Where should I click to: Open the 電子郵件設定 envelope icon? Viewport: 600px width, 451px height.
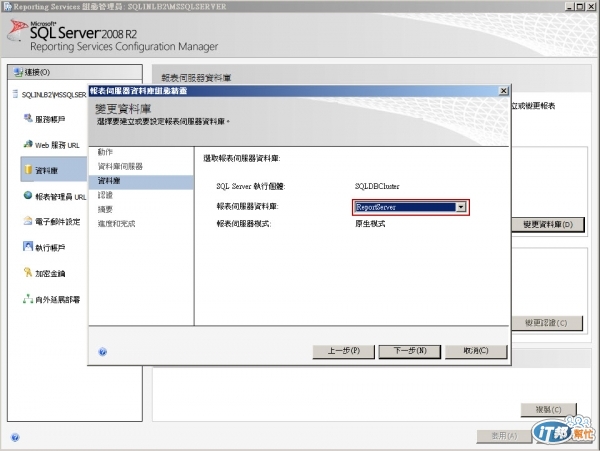(x=28, y=221)
